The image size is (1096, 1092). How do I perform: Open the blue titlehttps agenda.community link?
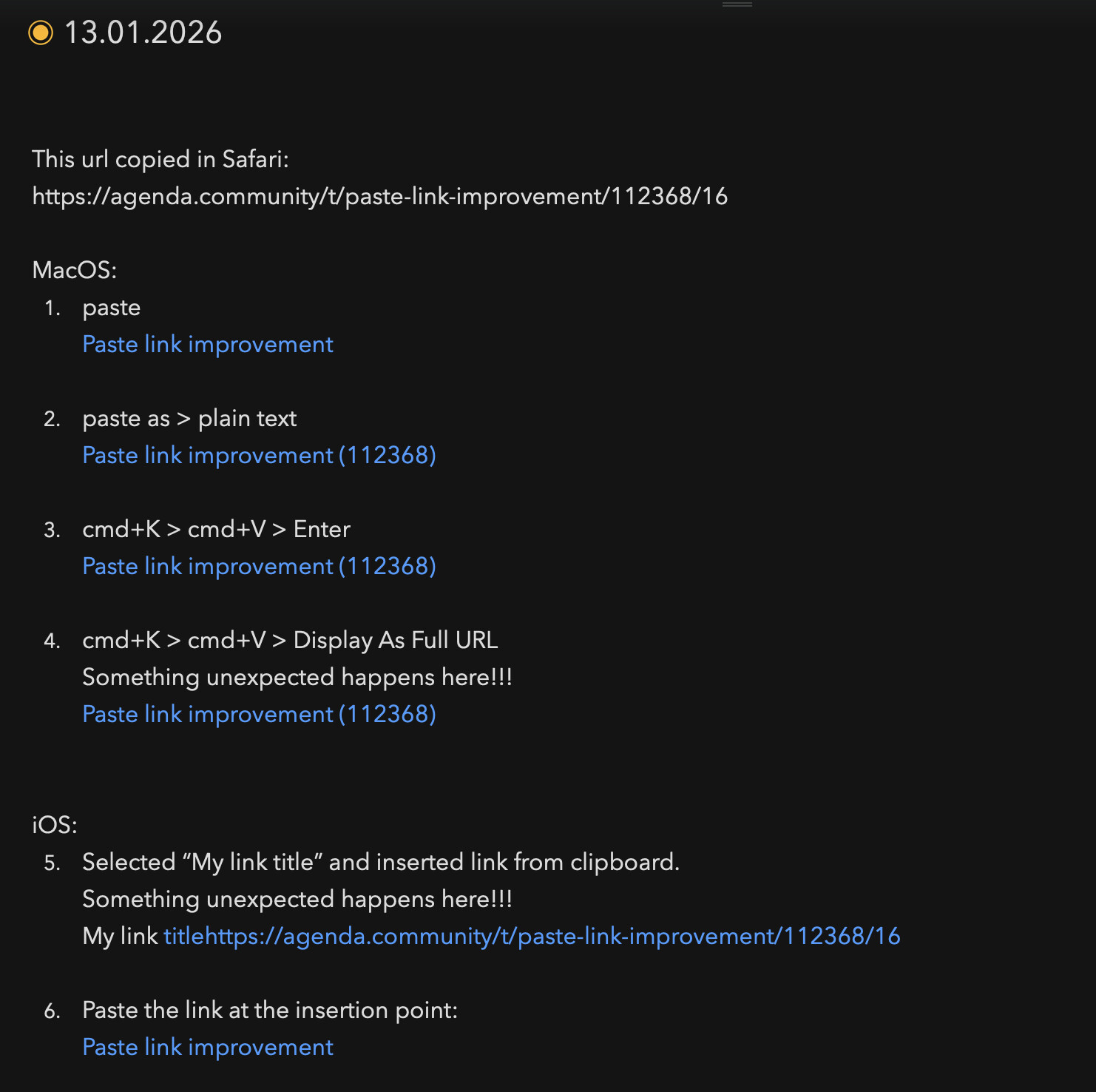click(531, 937)
